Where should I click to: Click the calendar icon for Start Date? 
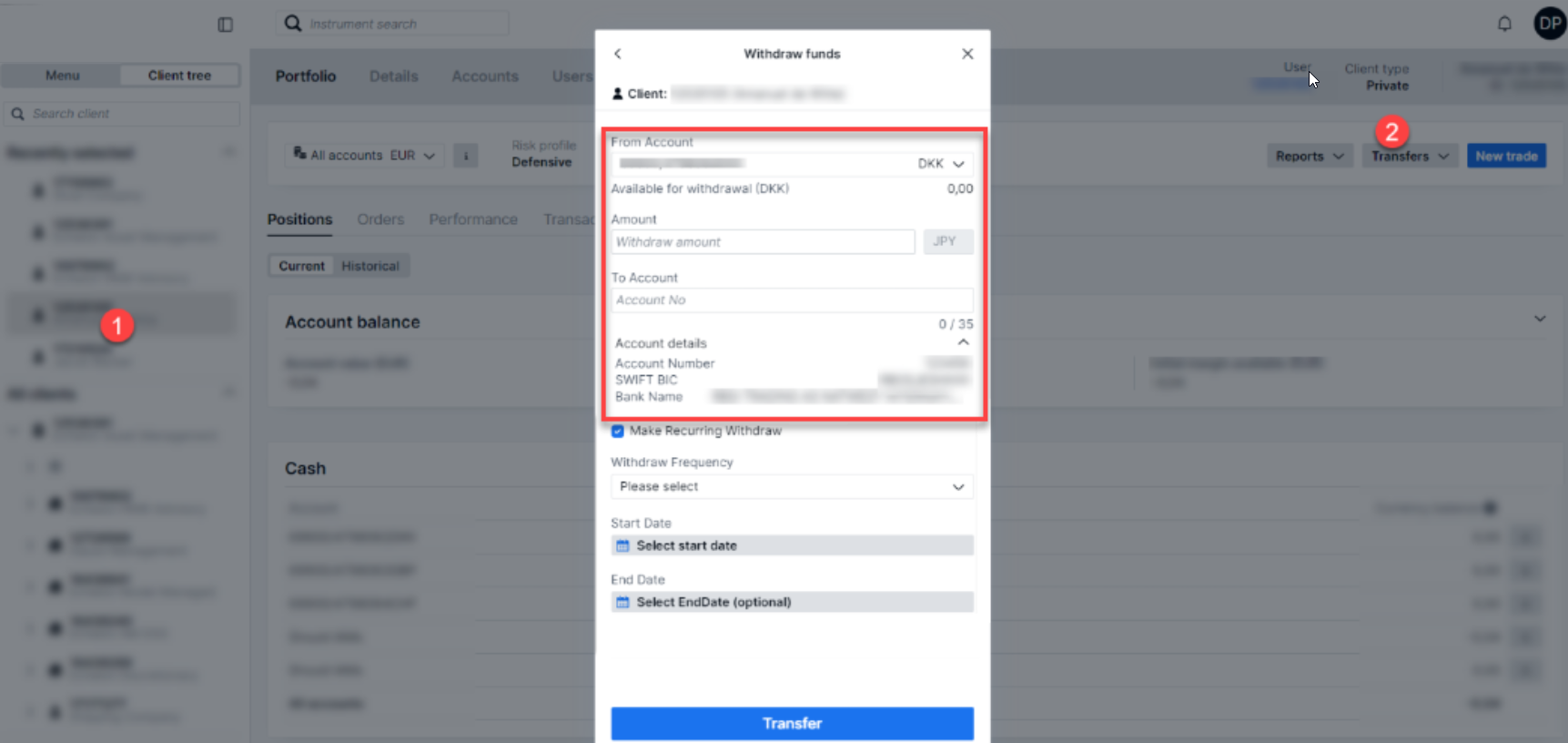[x=623, y=545]
